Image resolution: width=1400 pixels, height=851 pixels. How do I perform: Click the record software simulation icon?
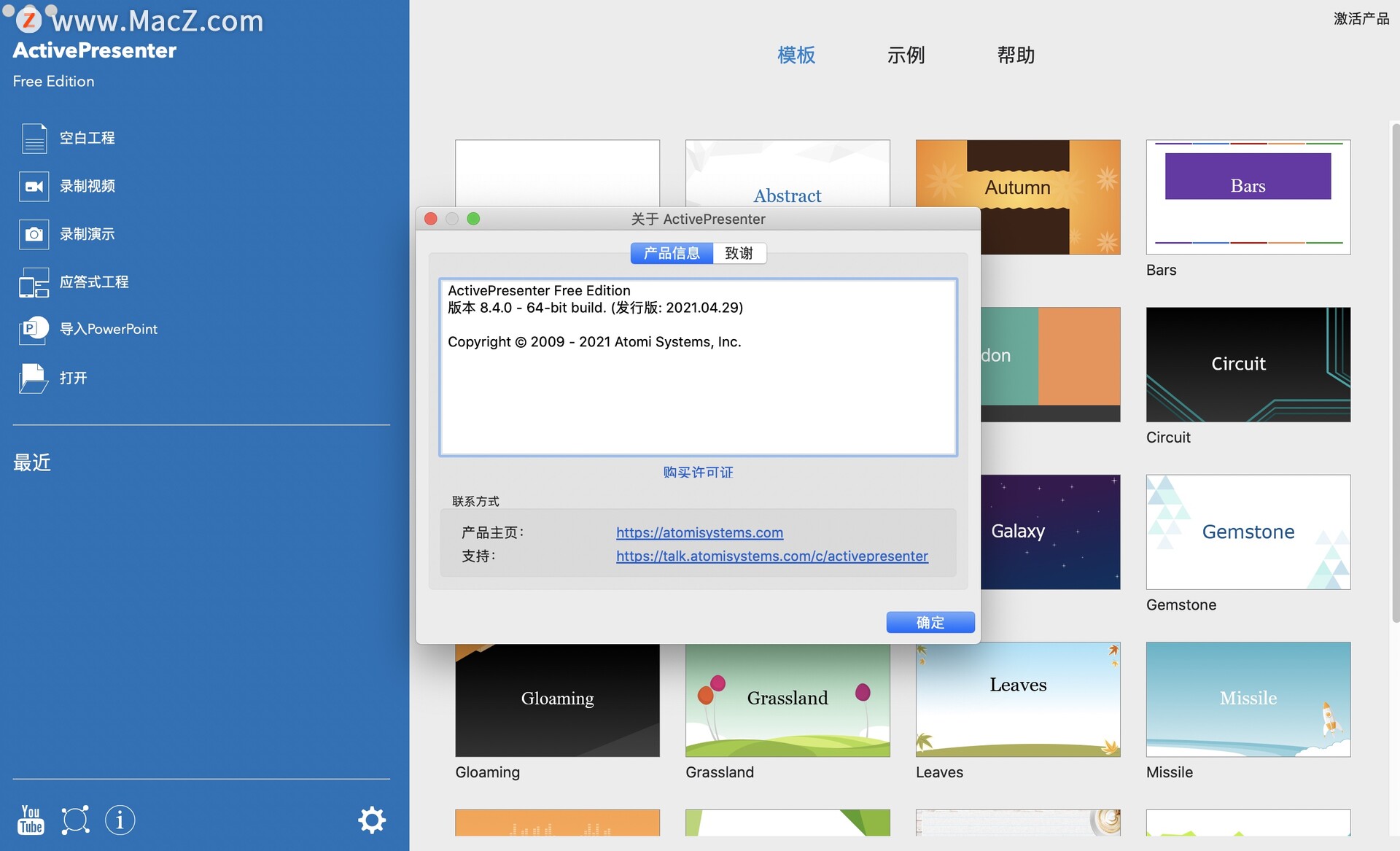[34, 234]
